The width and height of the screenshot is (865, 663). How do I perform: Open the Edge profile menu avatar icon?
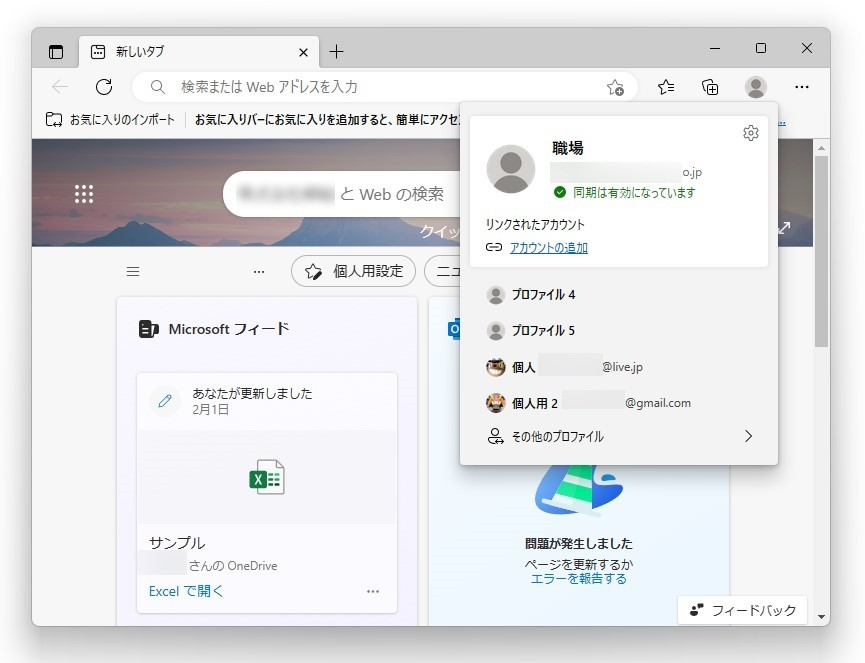755,87
